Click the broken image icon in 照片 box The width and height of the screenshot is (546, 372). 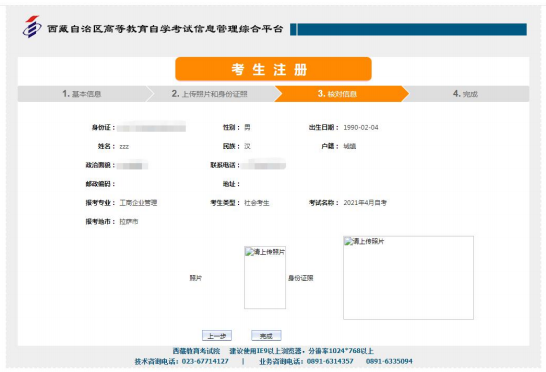point(249,251)
